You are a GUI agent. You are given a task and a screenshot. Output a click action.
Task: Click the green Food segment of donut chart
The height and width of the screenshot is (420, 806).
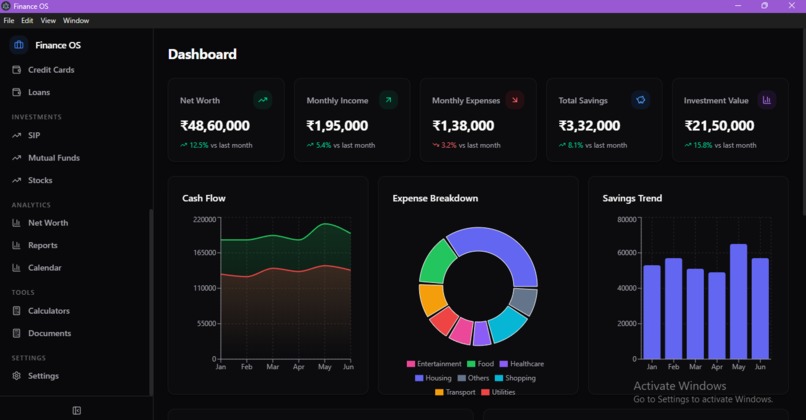(436, 262)
